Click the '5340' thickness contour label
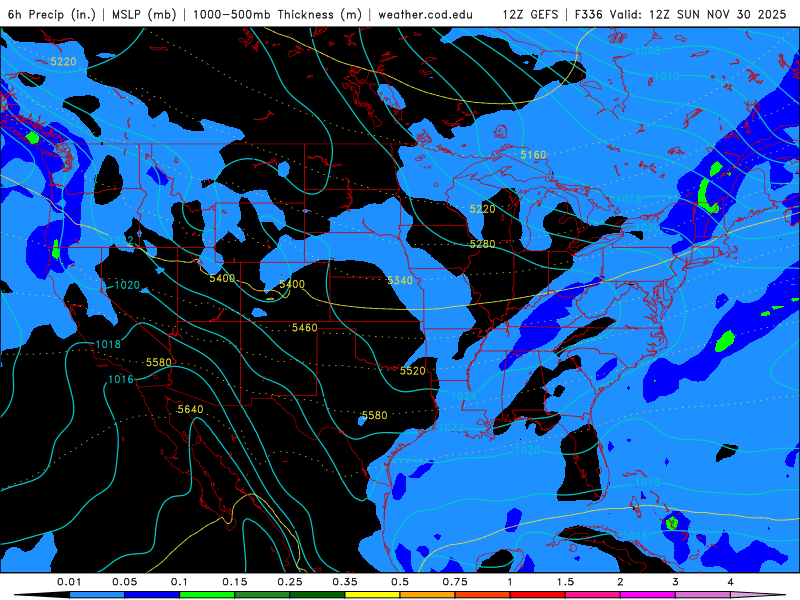800x600 pixels. pyautogui.click(x=400, y=280)
